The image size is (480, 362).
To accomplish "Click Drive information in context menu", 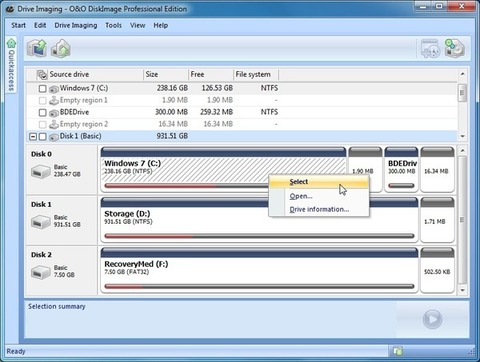I will click(319, 209).
